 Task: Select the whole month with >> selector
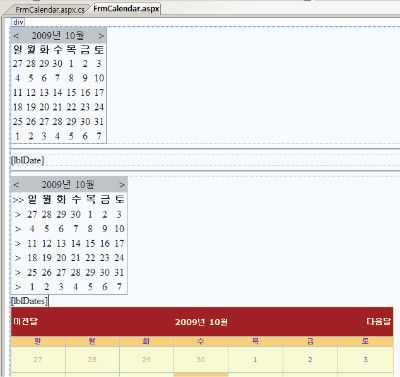[x=18, y=200]
